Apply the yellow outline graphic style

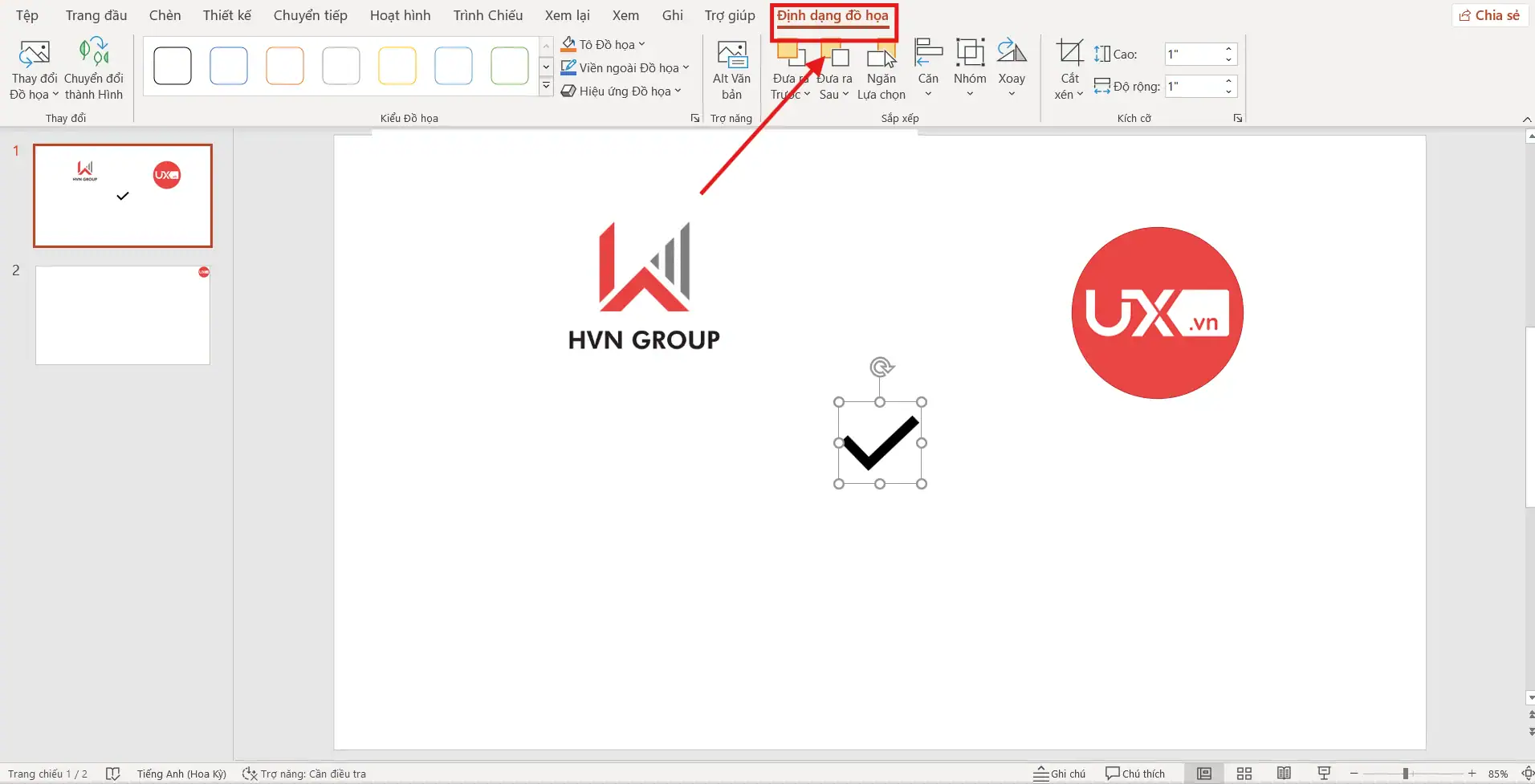[397, 66]
